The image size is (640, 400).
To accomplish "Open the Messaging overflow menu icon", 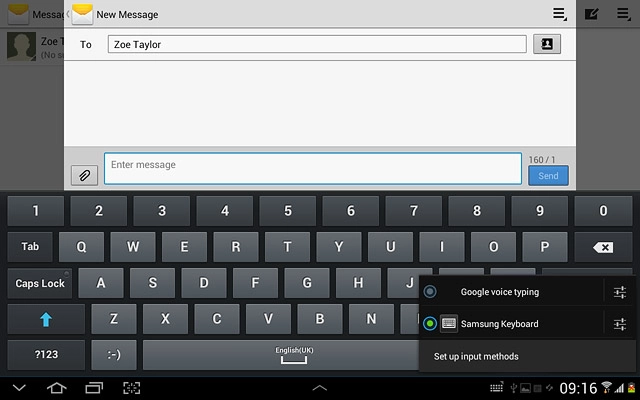I will click(x=624, y=14).
